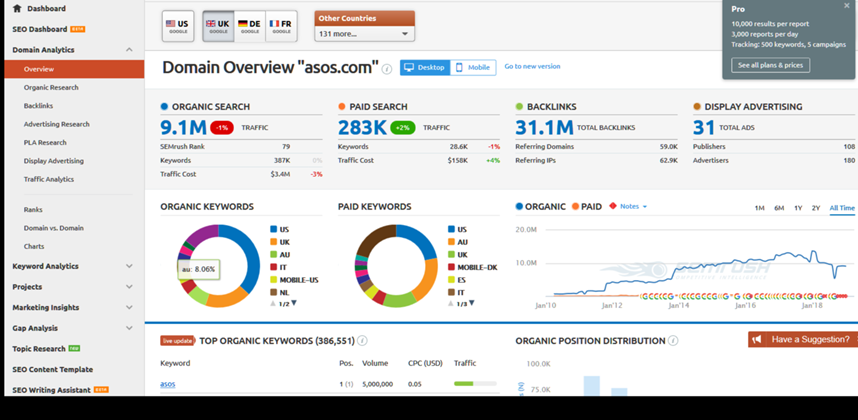The image size is (858, 420).
Task: Open PLA Research in the sidebar
Action: click(45, 143)
